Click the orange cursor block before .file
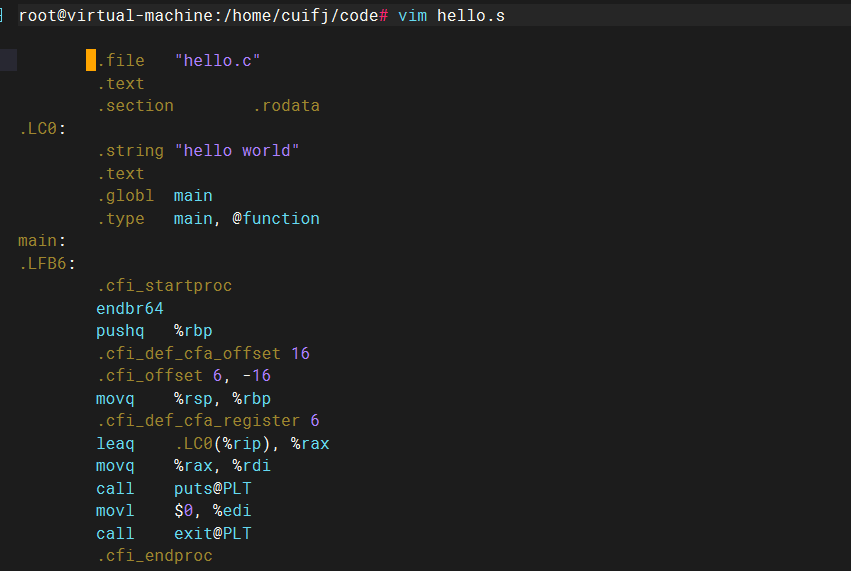 coord(91,61)
